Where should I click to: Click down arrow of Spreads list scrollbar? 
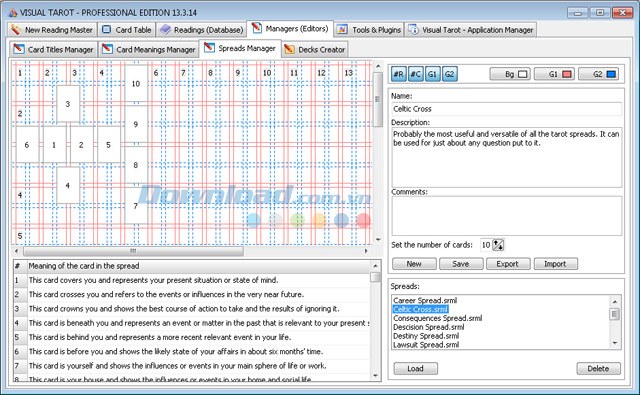pyautogui.click(x=615, y=344)
